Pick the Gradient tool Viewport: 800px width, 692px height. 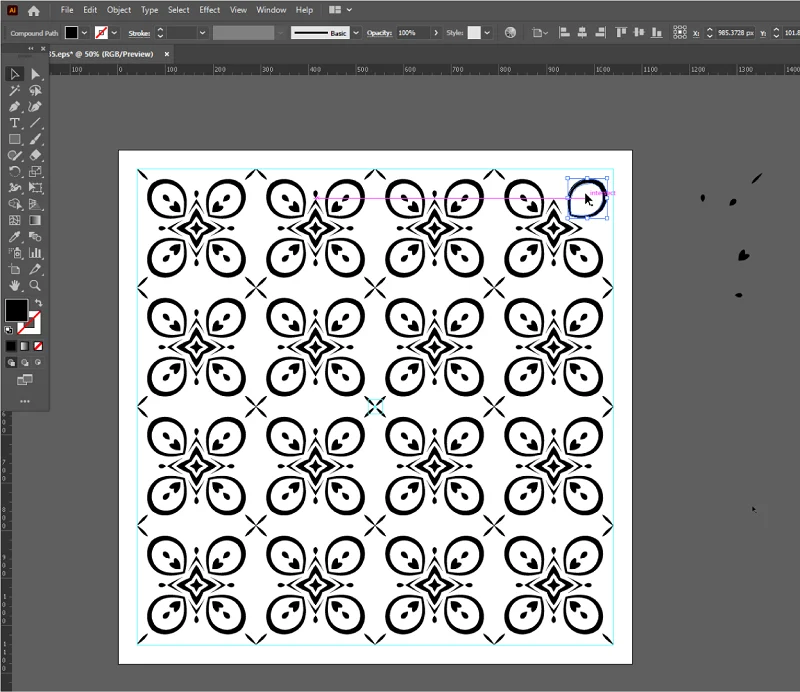click(x=35, y=220)
